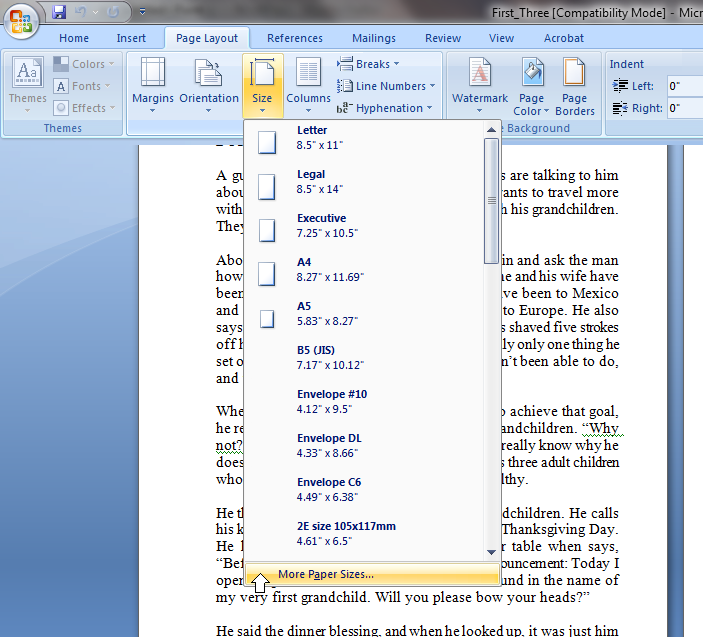Click More Paper Sizes option
This screenshot has width=703, height=637.
[x=325, y=574]
